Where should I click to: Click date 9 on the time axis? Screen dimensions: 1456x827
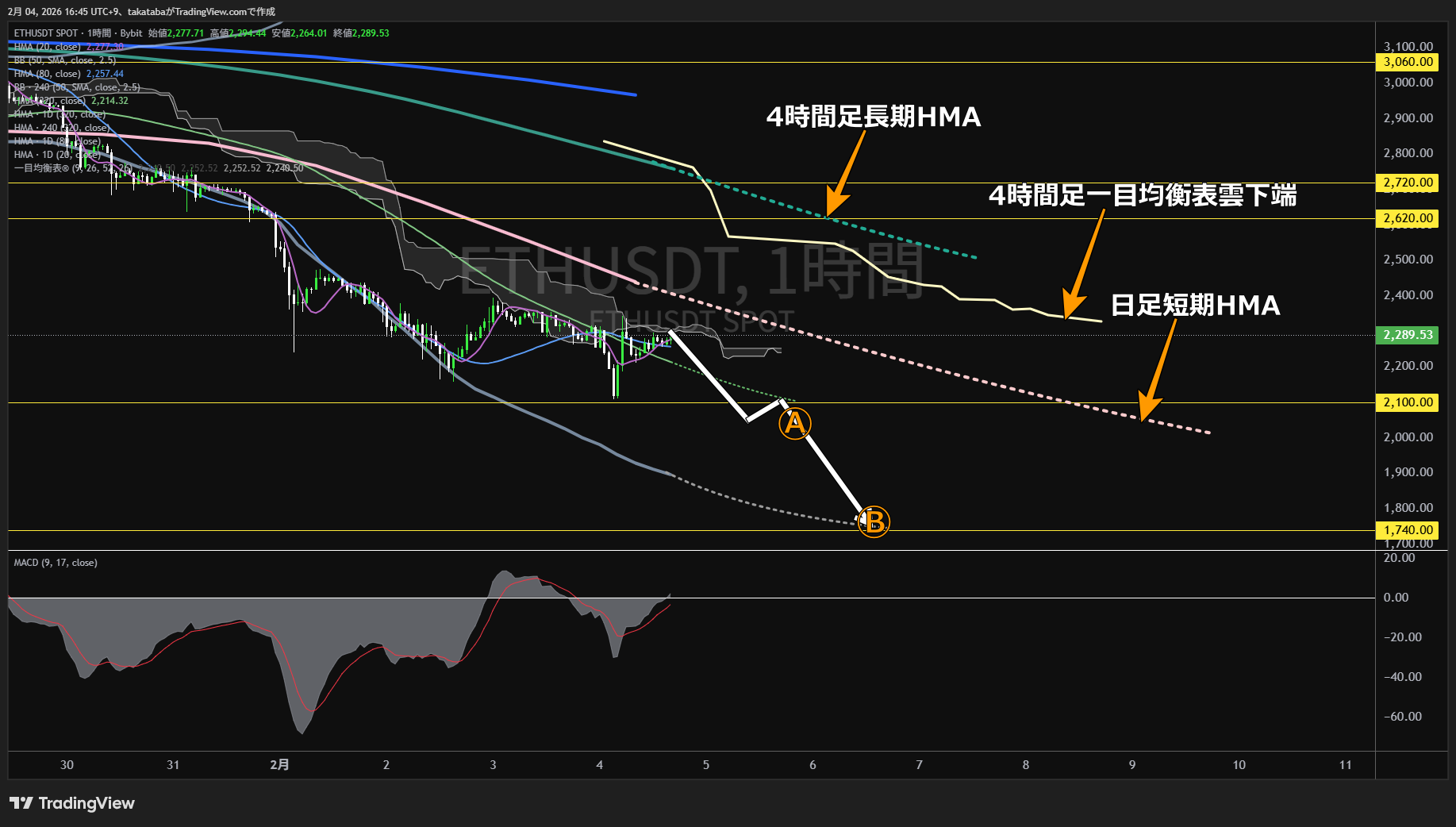pyautogui.click(x=1132, y=765)
